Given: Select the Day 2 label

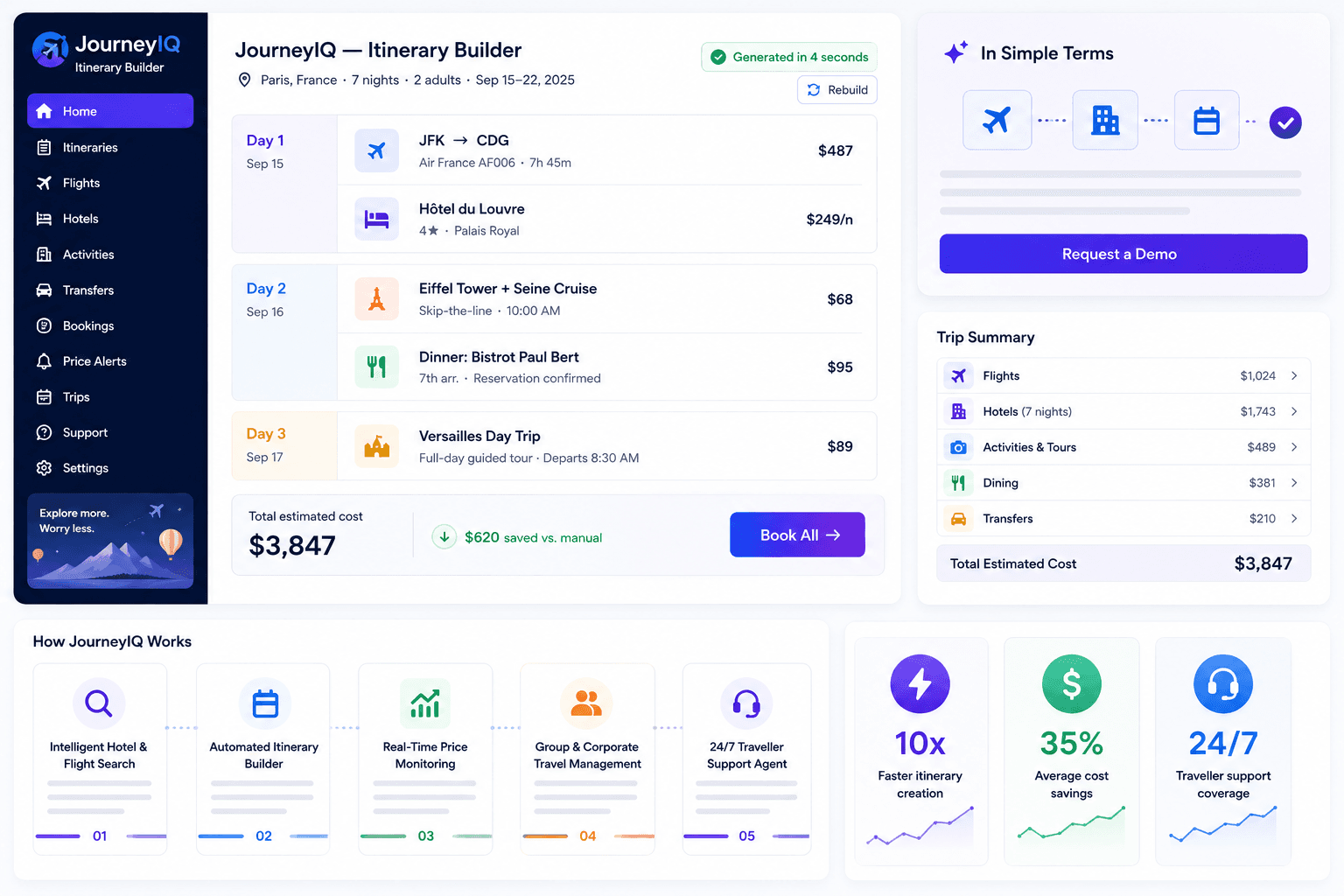Looking at the screenshot, I should point(266,289).
